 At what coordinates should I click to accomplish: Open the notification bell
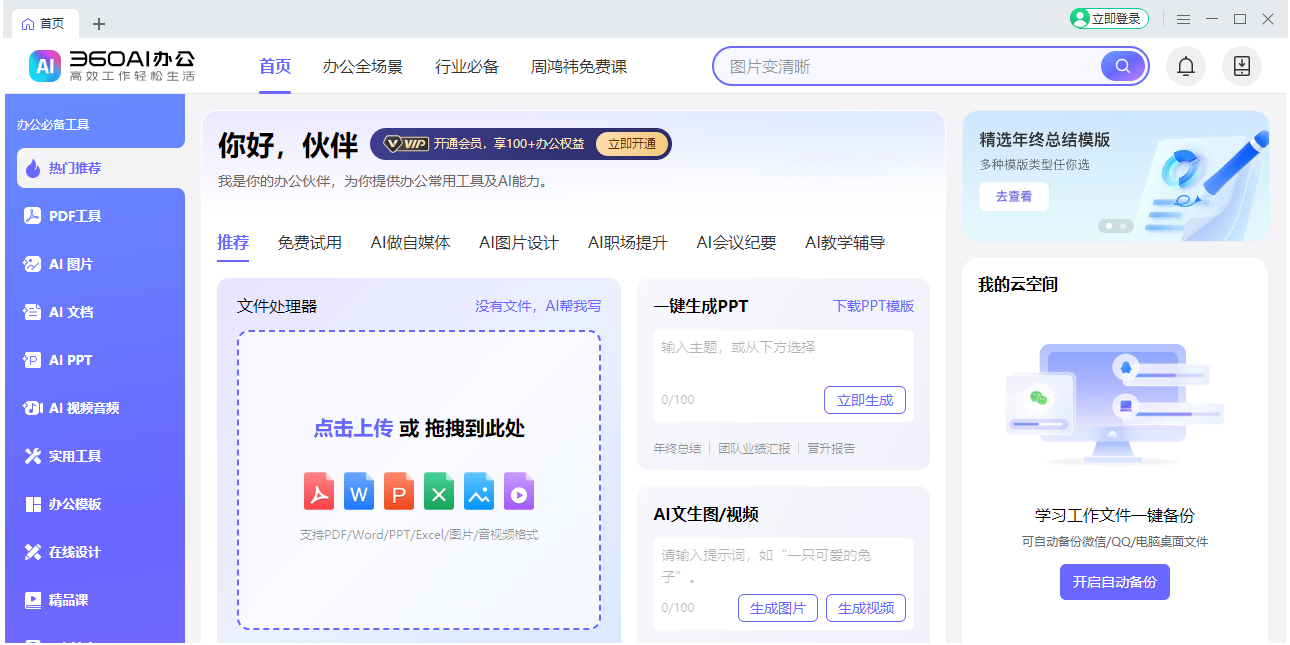(1185, 66)
